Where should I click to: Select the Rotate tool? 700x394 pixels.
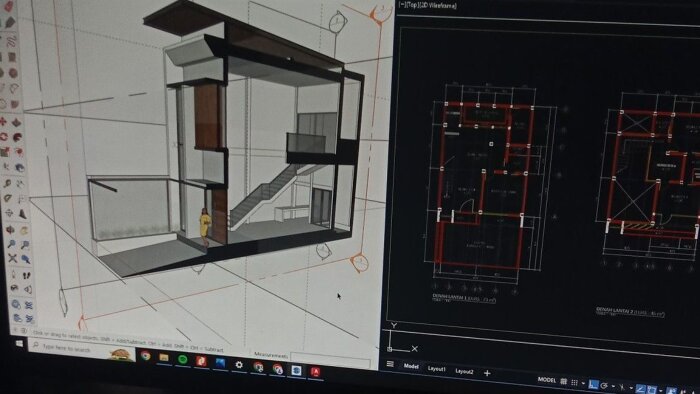click(x=3, y=136)
